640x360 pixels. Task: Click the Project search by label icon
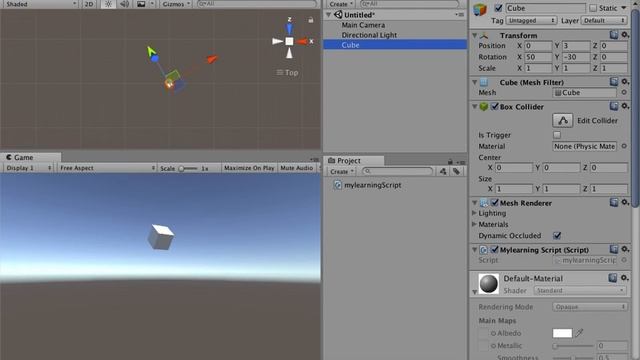tap(456, 171)
